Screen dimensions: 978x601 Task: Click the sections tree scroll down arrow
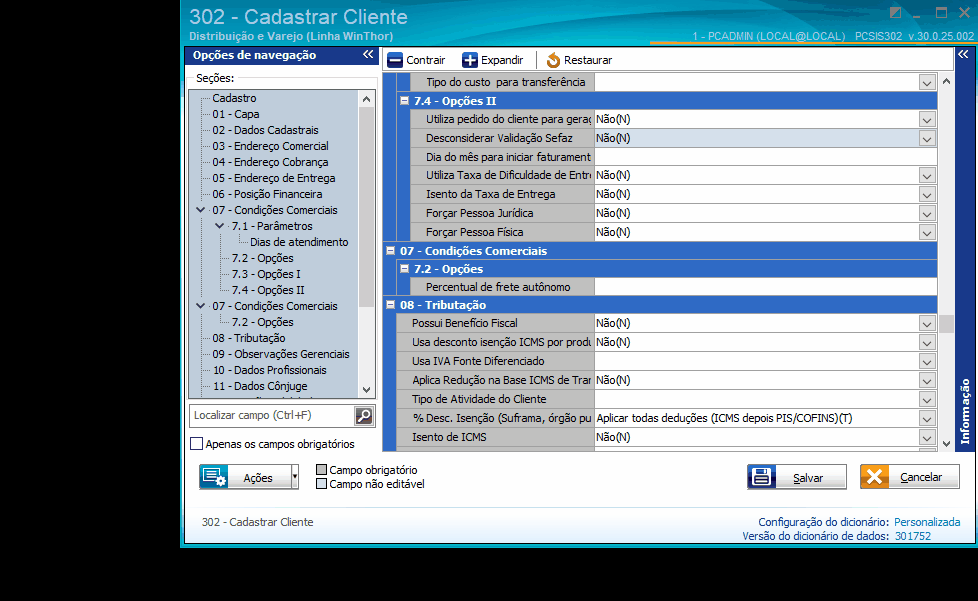click(x=366, y=390)
